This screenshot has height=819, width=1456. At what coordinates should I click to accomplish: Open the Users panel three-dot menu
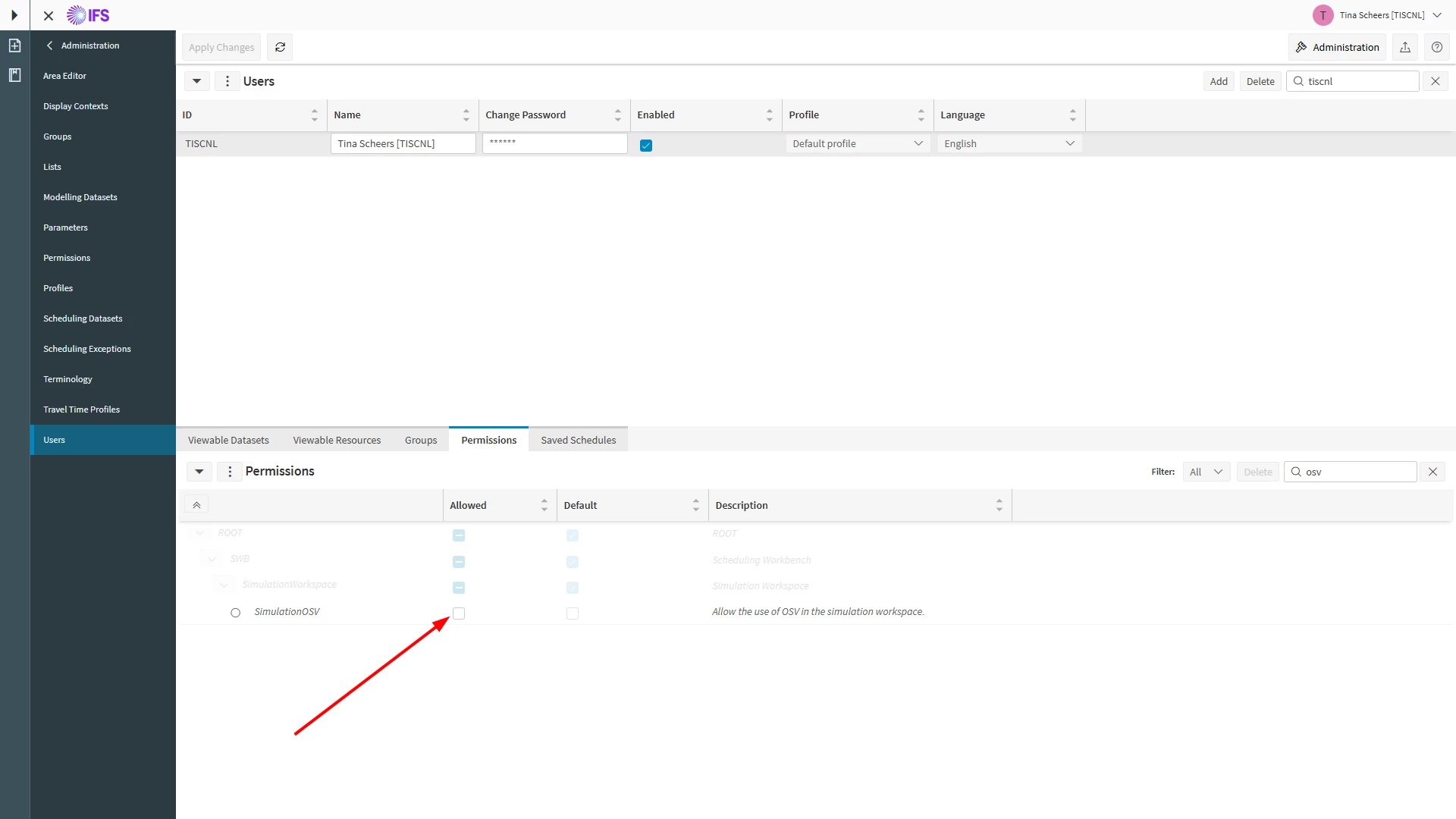coord(227,81)
